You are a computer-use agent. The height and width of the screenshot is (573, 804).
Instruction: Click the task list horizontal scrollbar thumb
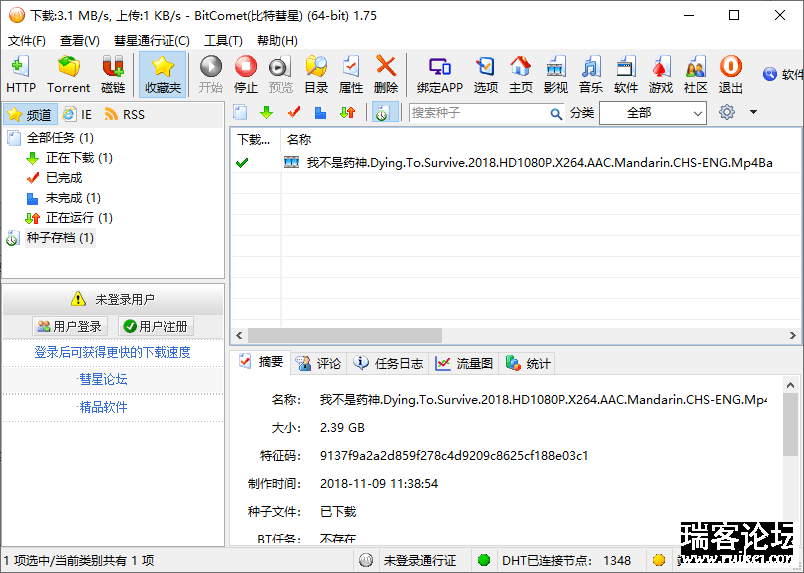point(345,335)
